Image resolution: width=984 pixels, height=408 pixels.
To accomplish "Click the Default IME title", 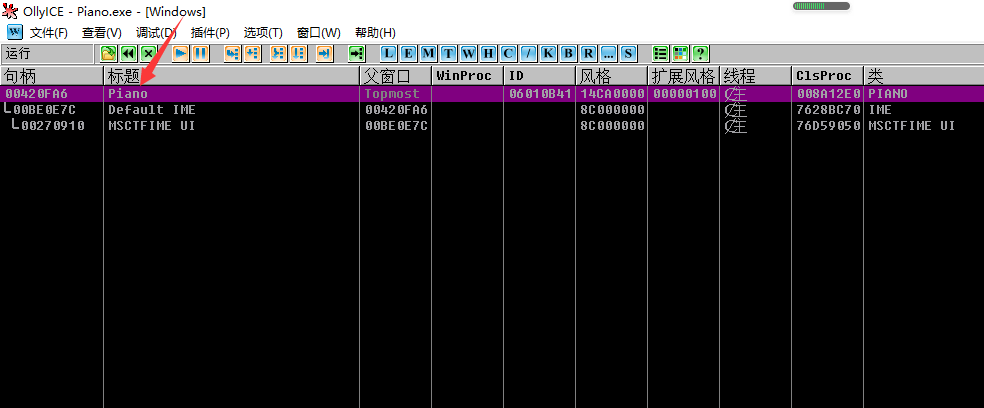I will (x=152, y=110).
